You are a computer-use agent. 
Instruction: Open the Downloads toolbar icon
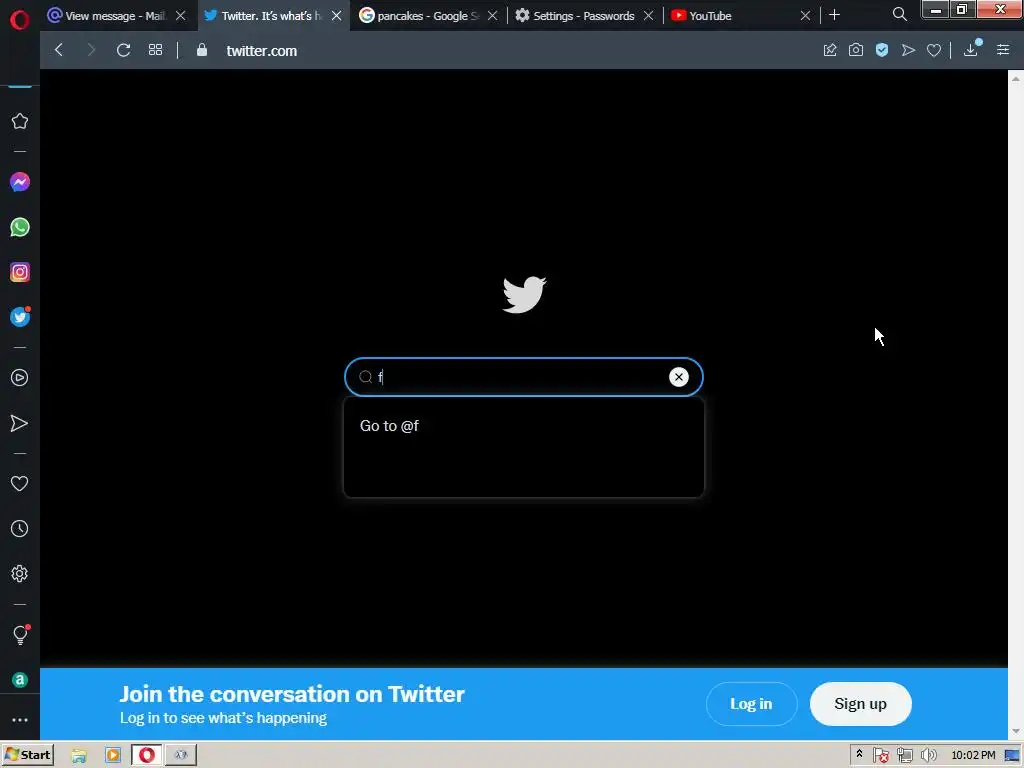[971, 49]
